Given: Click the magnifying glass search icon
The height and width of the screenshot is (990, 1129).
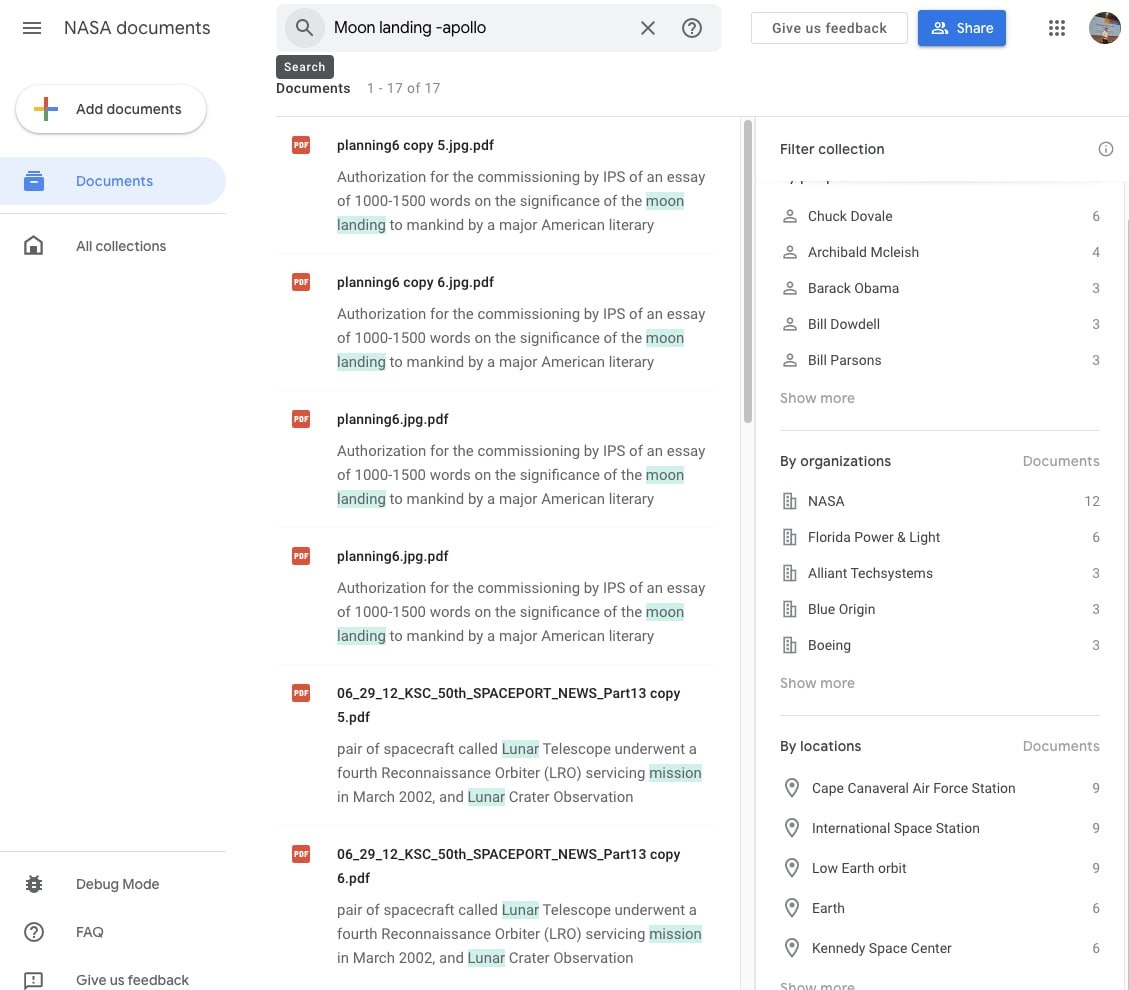Looking at the screenshot, I should [304, 28].
